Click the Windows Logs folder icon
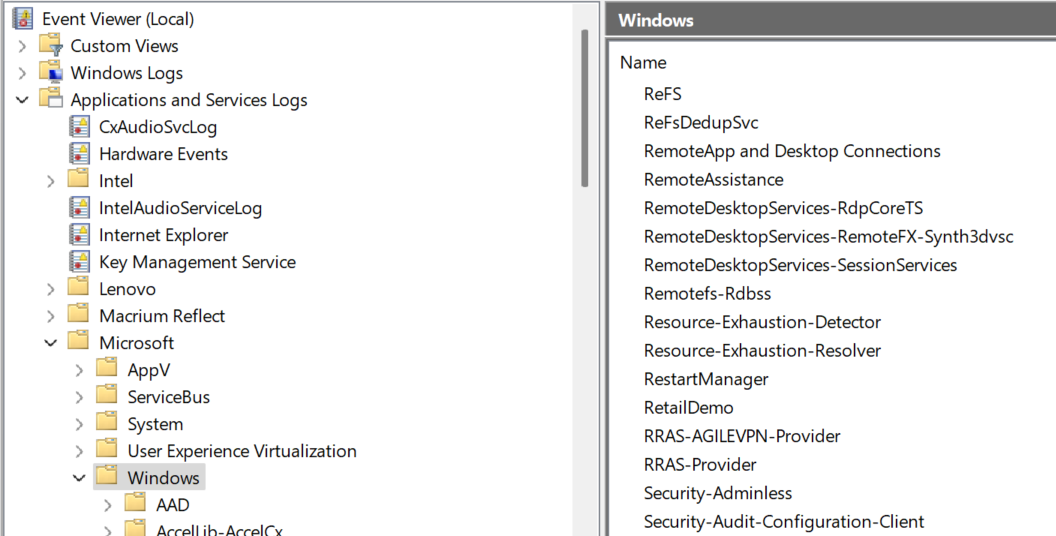This screenshot has width=1056, height=536. tap(51, 72)
